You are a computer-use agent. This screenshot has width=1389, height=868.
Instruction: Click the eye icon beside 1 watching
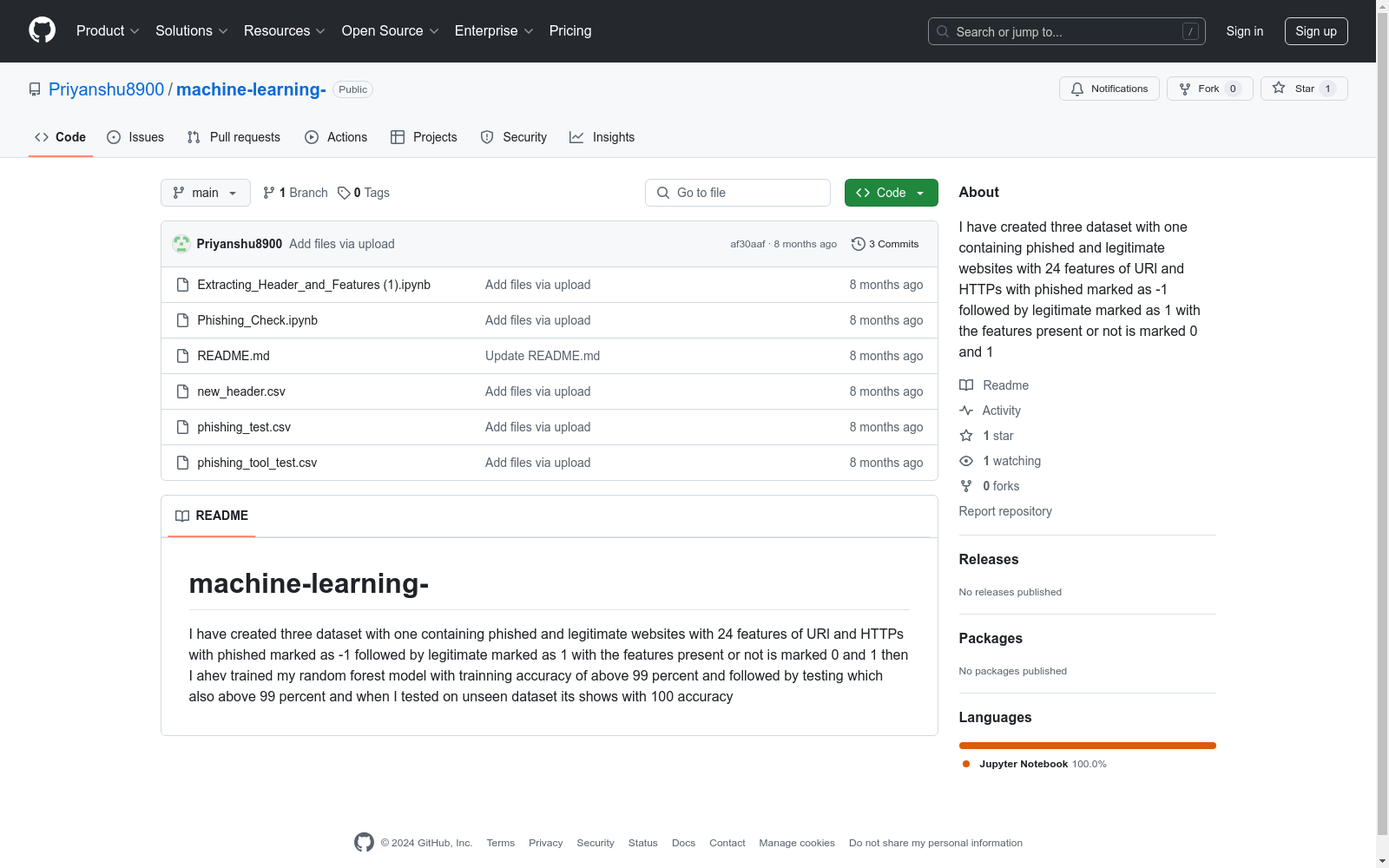click(x=966, y=461)
